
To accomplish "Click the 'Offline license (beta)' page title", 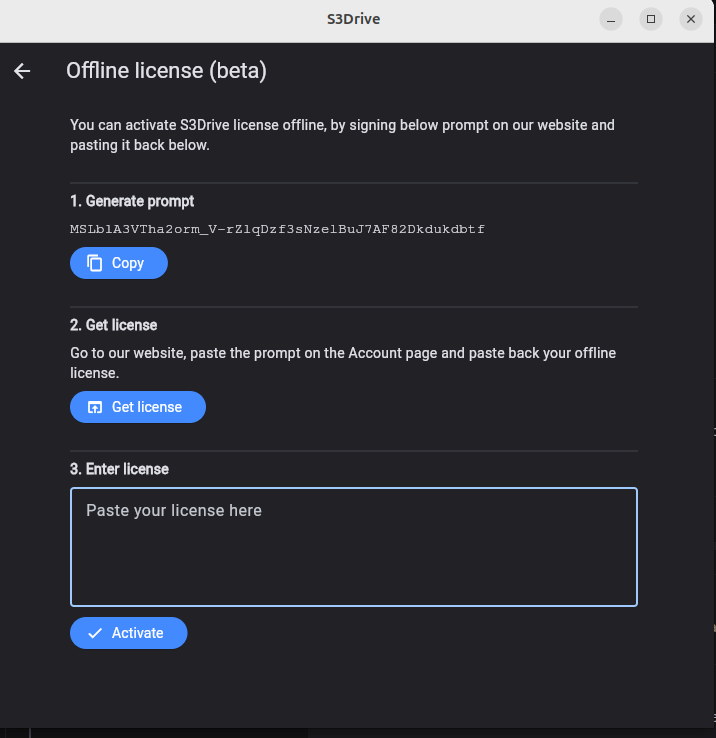I will click(x=166, y=71).
